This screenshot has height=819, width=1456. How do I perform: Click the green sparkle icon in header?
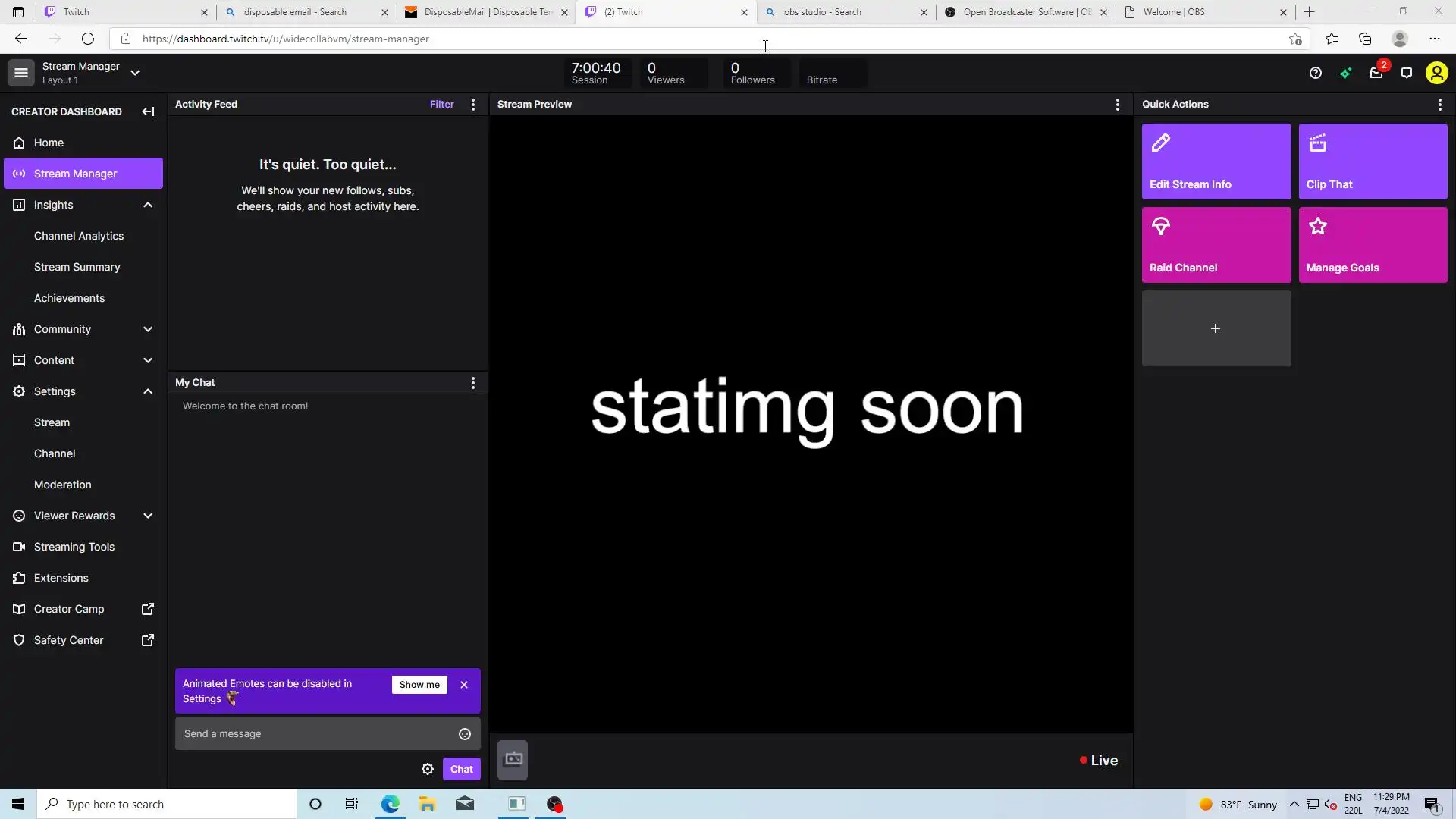pyautogui.click(x=1345, y=73)
